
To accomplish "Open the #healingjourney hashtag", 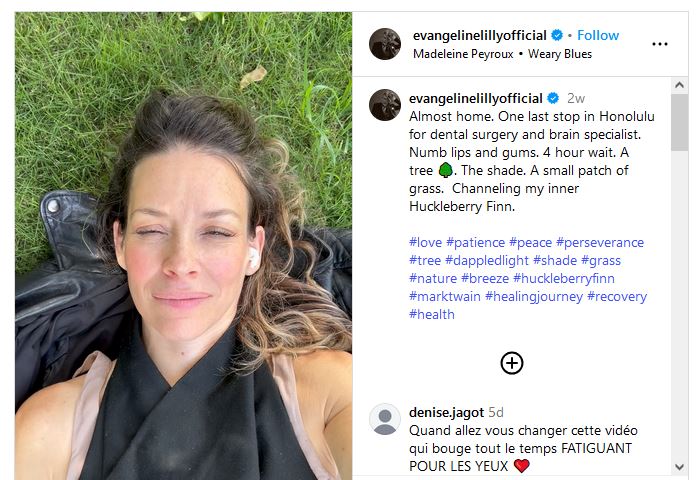I will pos(534,296).
